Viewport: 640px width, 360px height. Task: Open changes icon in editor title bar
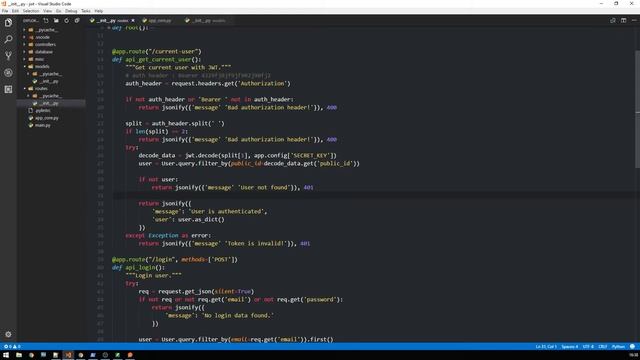pos(613,20)
